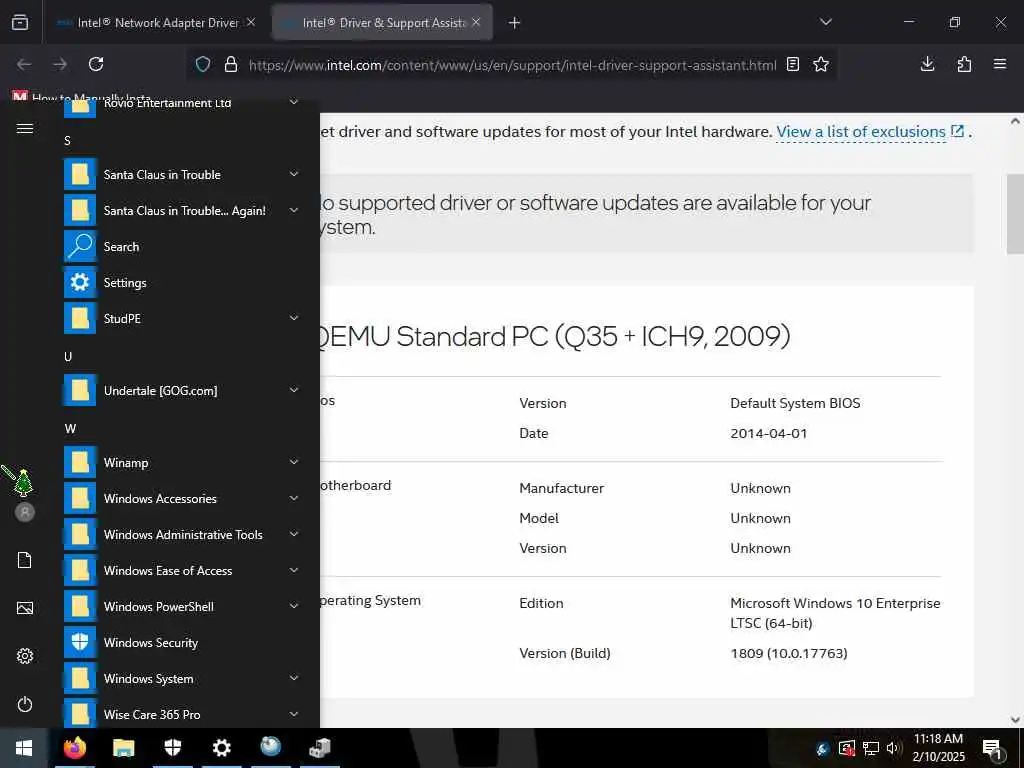The height and width of the screenshot is (768, 1024).
Task: Close the Intel Network Adapter Driver tab
Action: pos(251,22)
